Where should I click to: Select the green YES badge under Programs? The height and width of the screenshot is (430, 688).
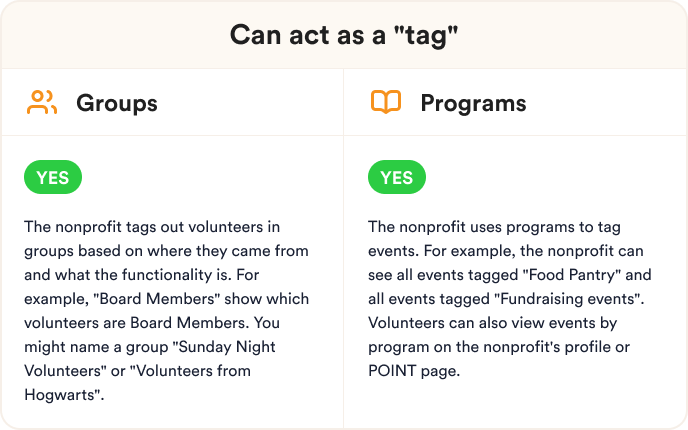click(x=397, y=177)
